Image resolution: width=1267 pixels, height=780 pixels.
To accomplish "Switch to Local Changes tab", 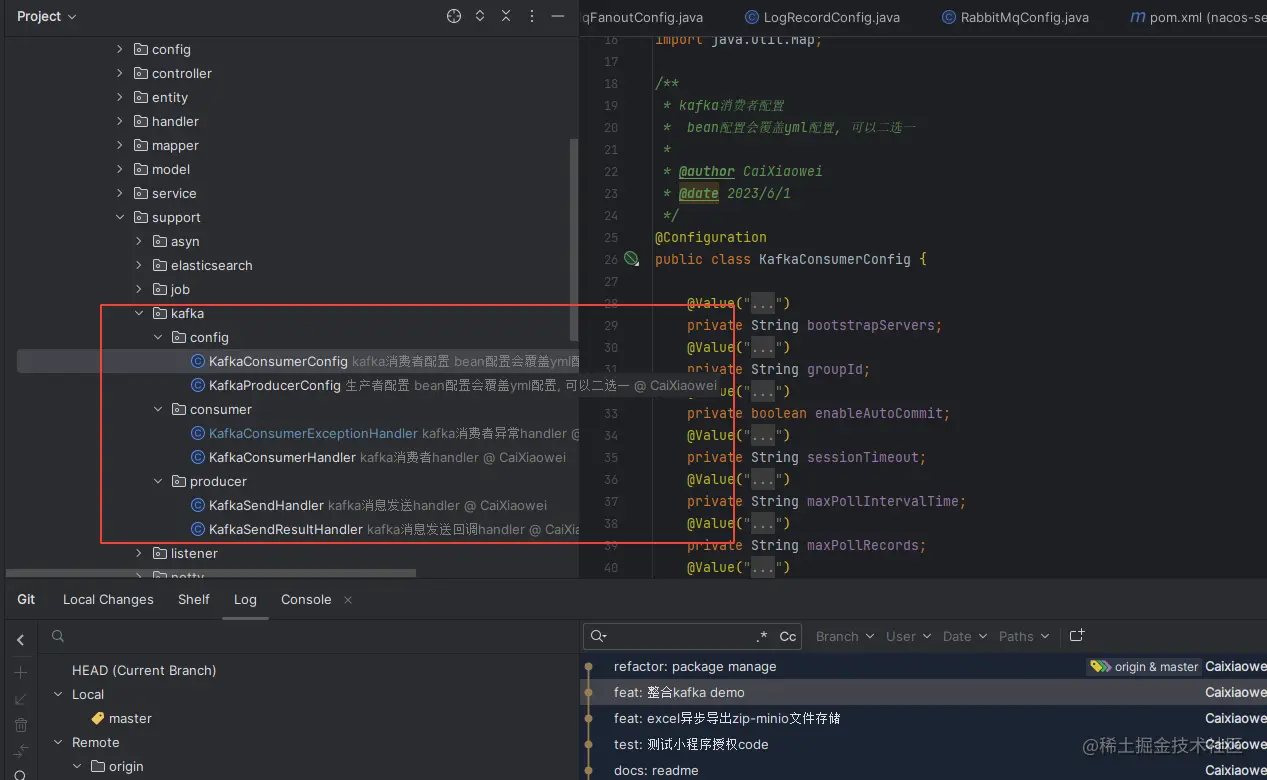I will [108, 599].
